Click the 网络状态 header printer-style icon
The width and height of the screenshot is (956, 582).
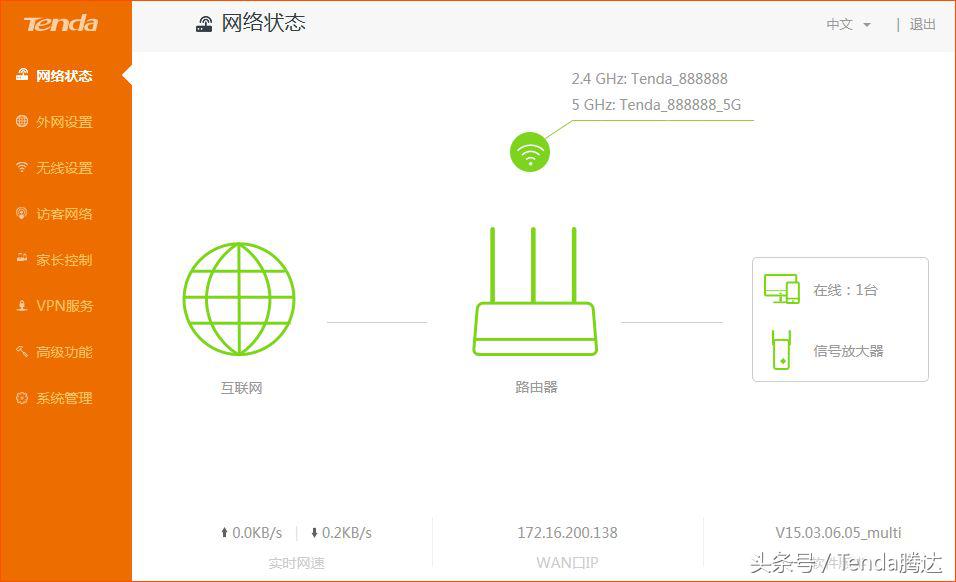[204, 22]
